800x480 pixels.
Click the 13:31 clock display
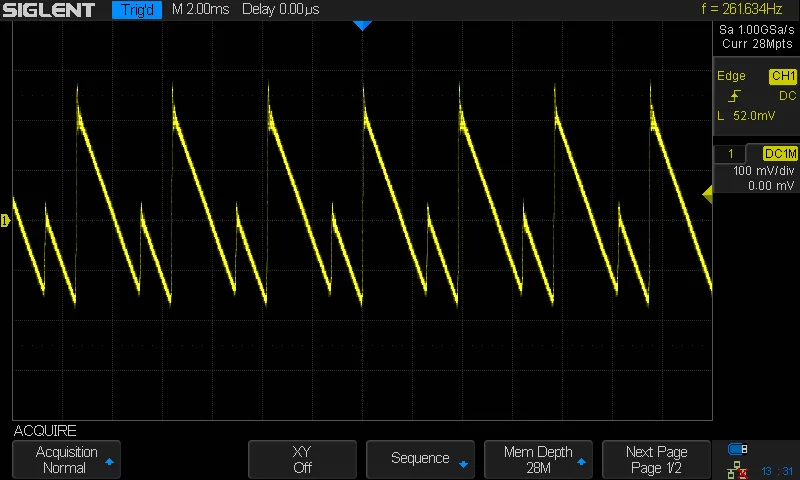click(777, 471)
